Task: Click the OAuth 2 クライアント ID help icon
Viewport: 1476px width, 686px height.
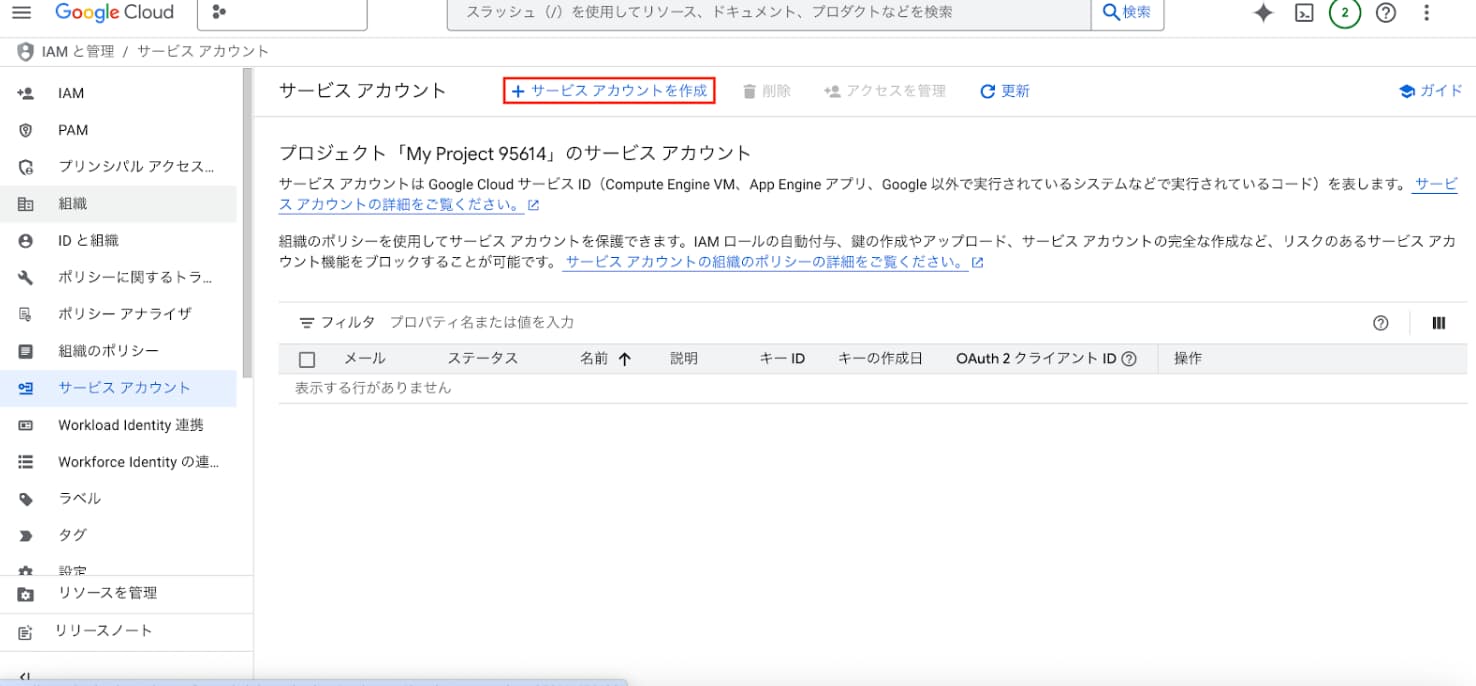Action: [1129, 359]
